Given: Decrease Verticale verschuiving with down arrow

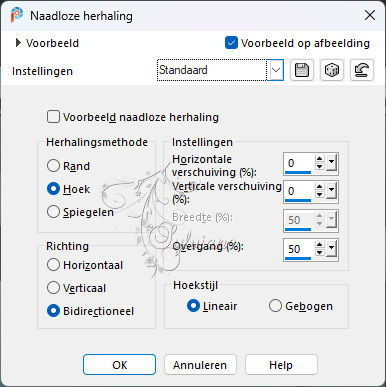Looking at the screenshot, I should 320,194.
